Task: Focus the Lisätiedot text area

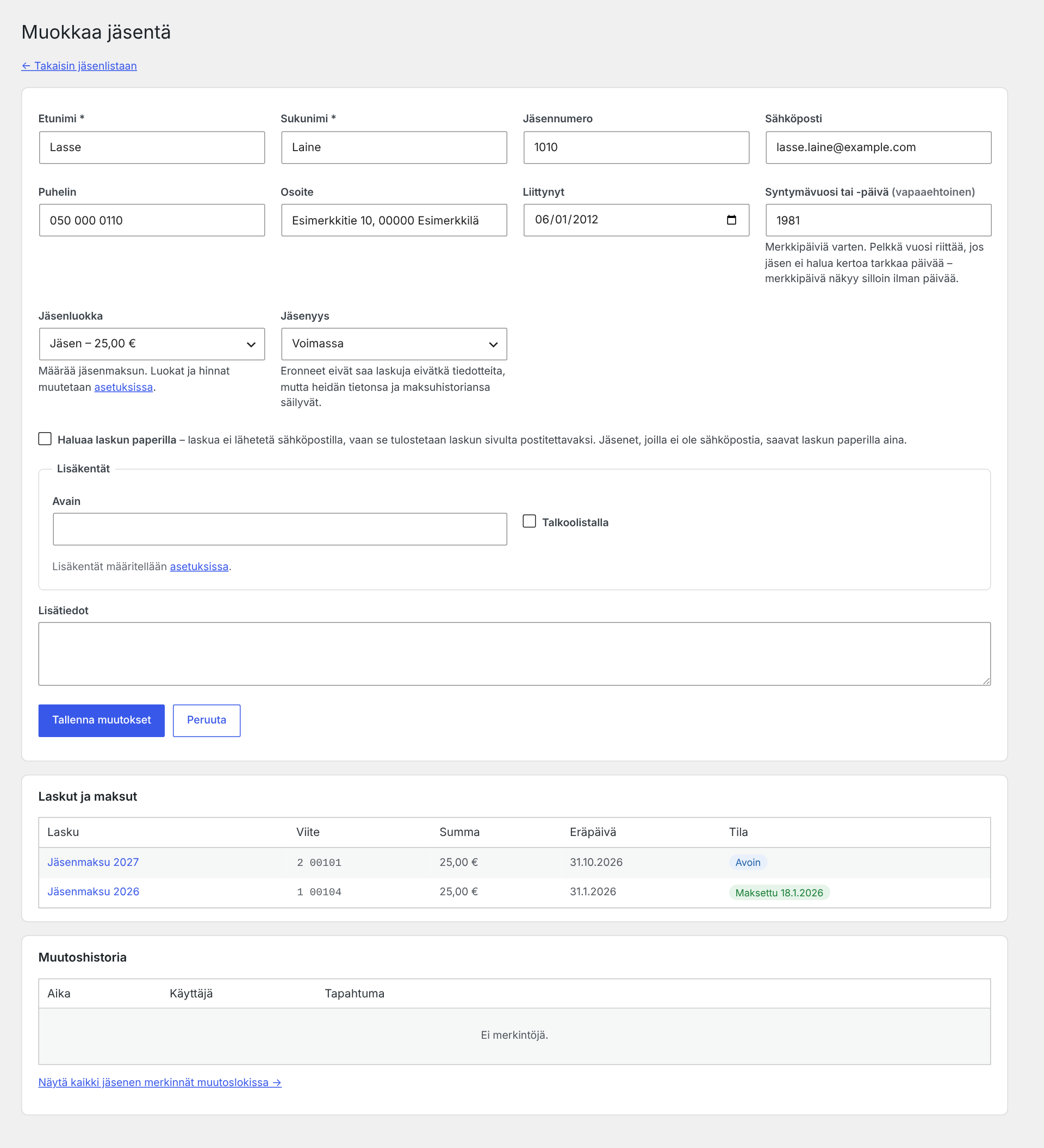Action: [x=514, y=654]
